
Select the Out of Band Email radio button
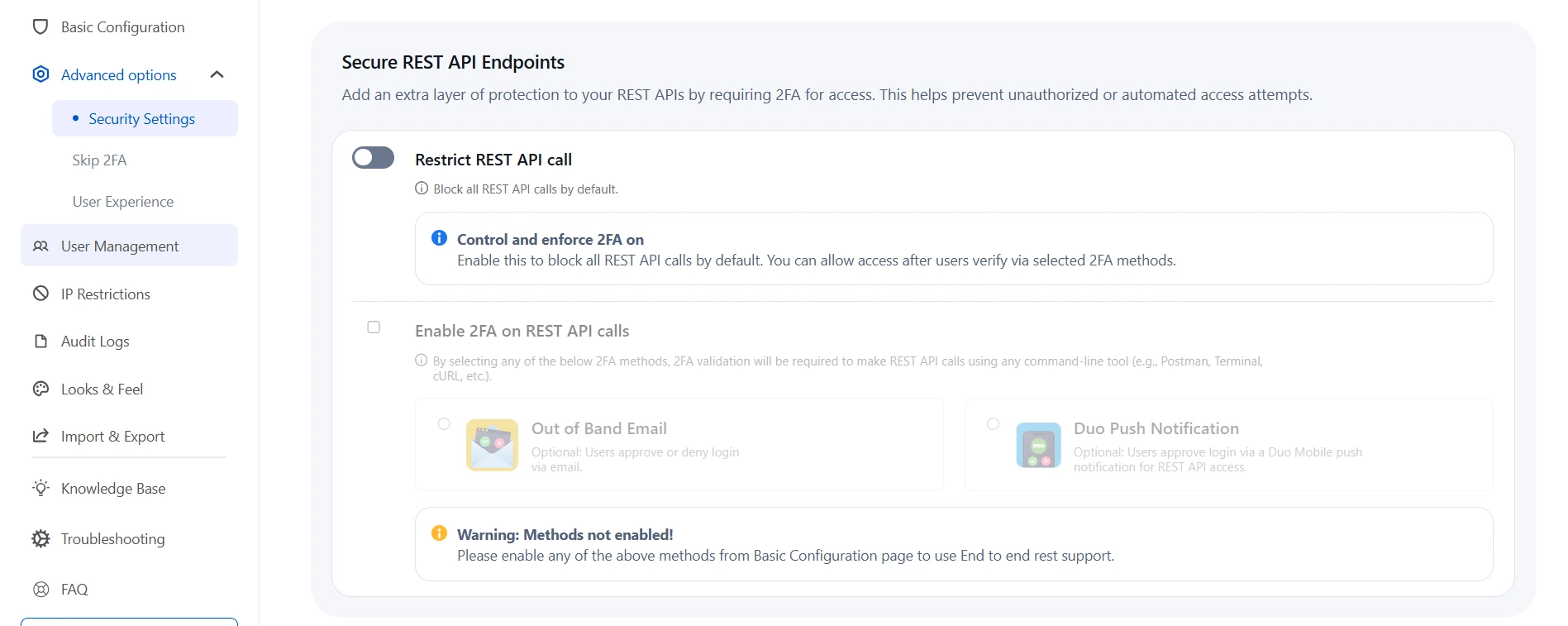coord(444,423)
